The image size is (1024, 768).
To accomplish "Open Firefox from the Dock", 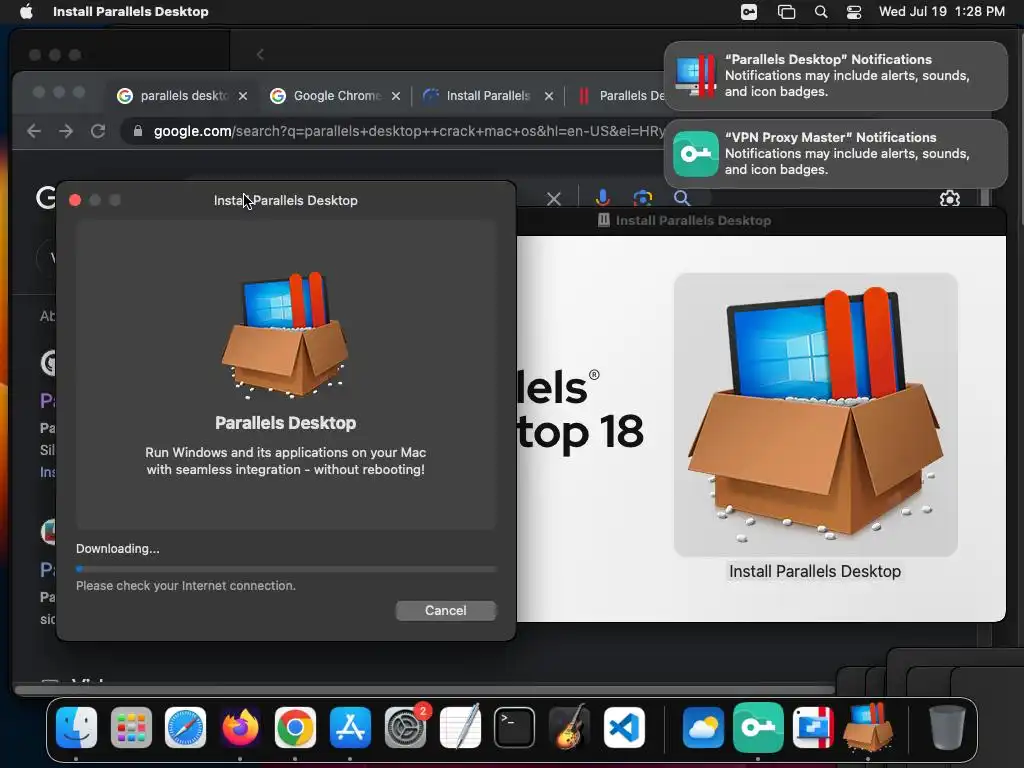I will point(240,728).
